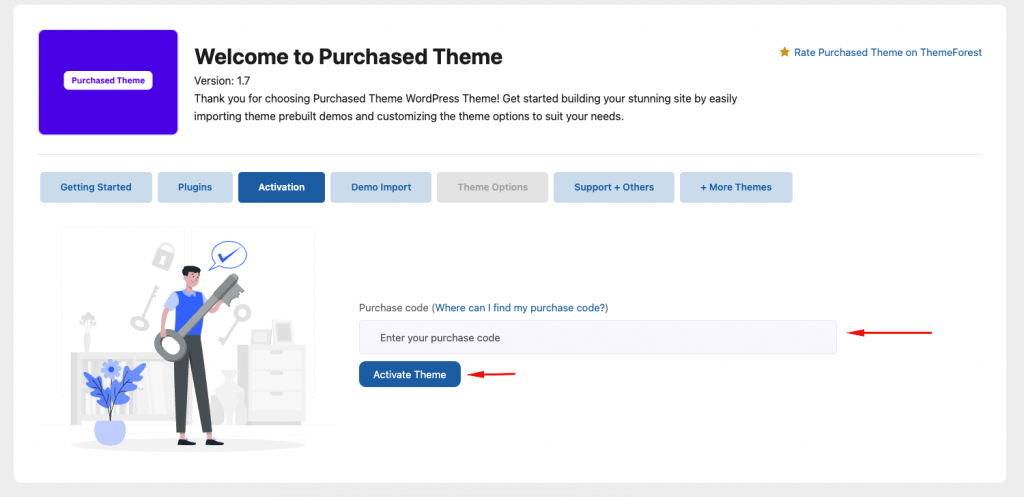View the + More Themes tab

pyautogui.click(x=735, y=187)
